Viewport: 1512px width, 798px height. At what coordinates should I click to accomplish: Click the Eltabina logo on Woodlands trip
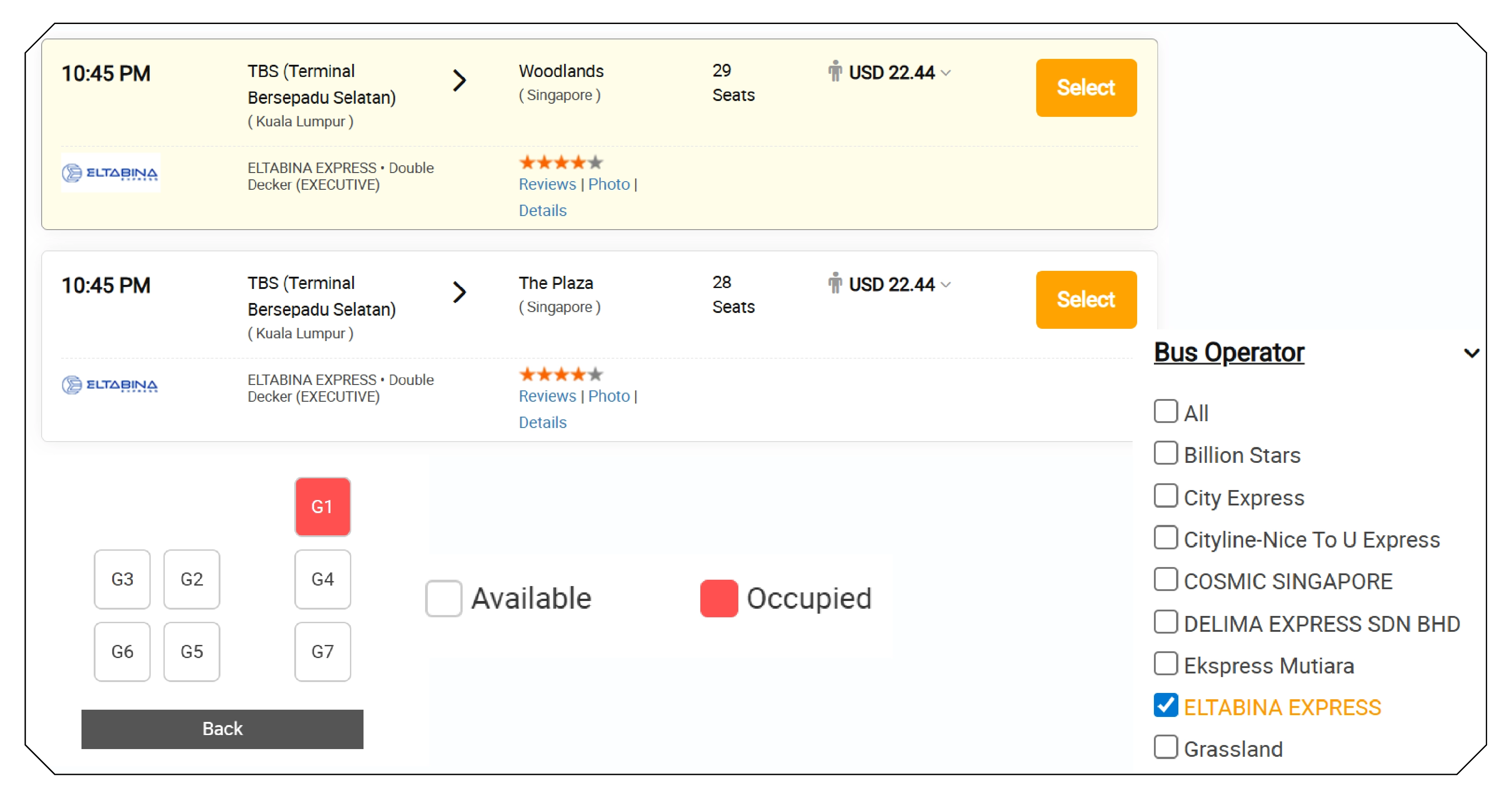(x=110, y=173)
